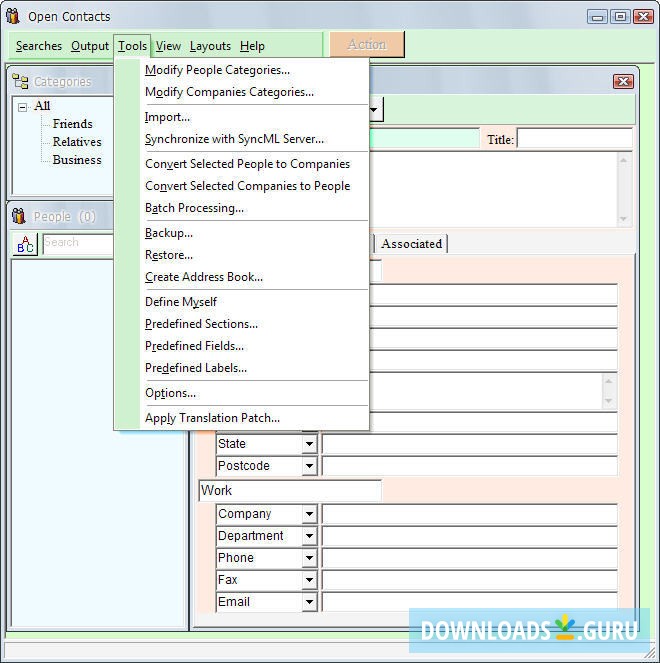Select the Business category
660x663 pixels.
77,160
